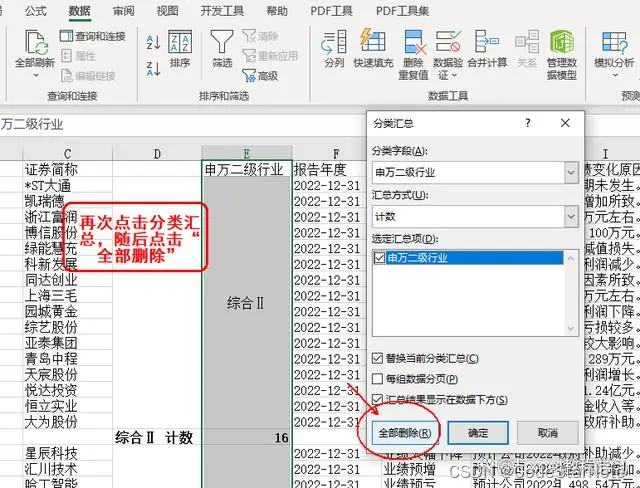Expand 模拟分析 dropdown arrow
The height and width of the screenshot is (488, 640).
pyautogui.click(x=615, y=75)
